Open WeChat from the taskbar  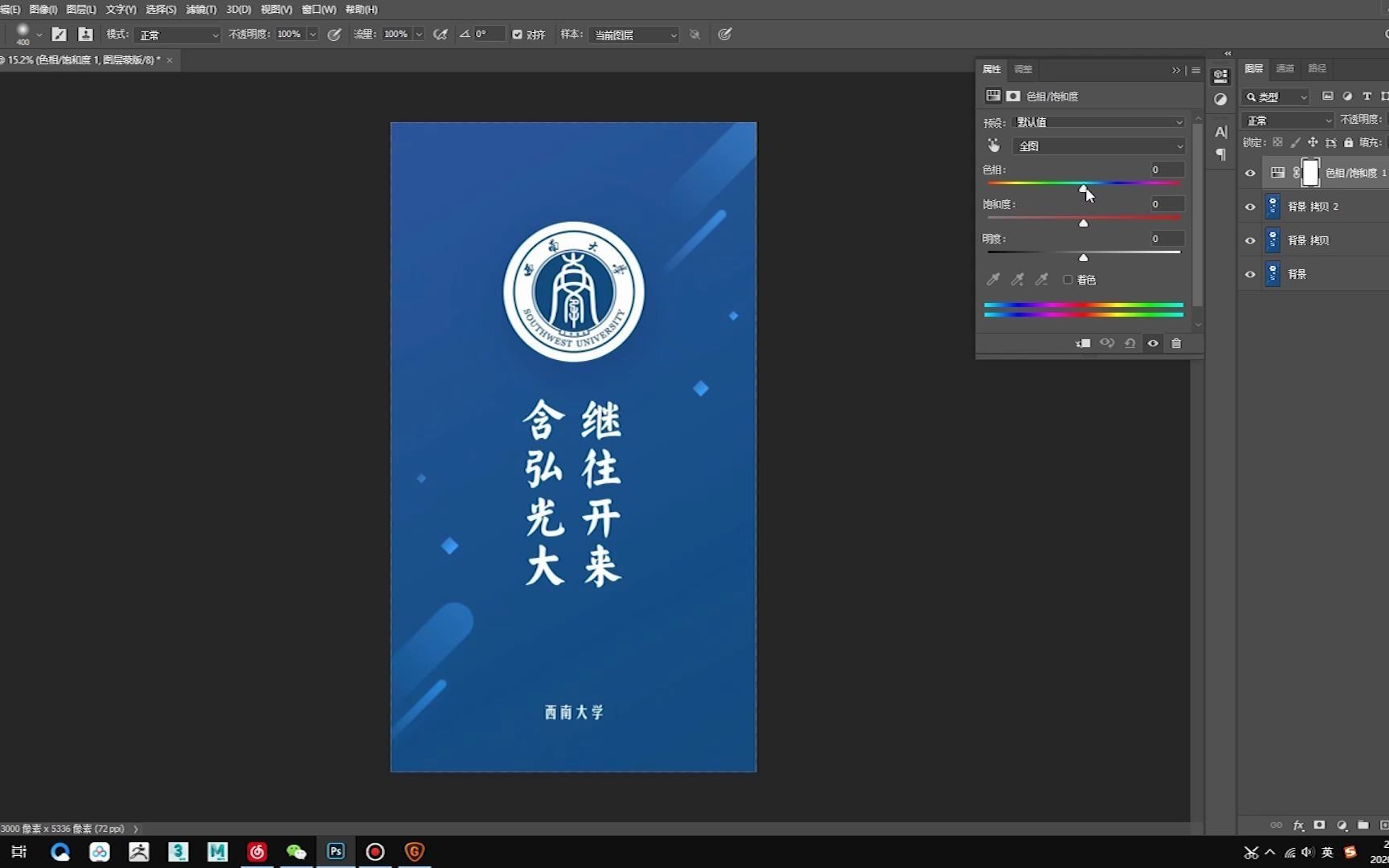pos(297,852)
